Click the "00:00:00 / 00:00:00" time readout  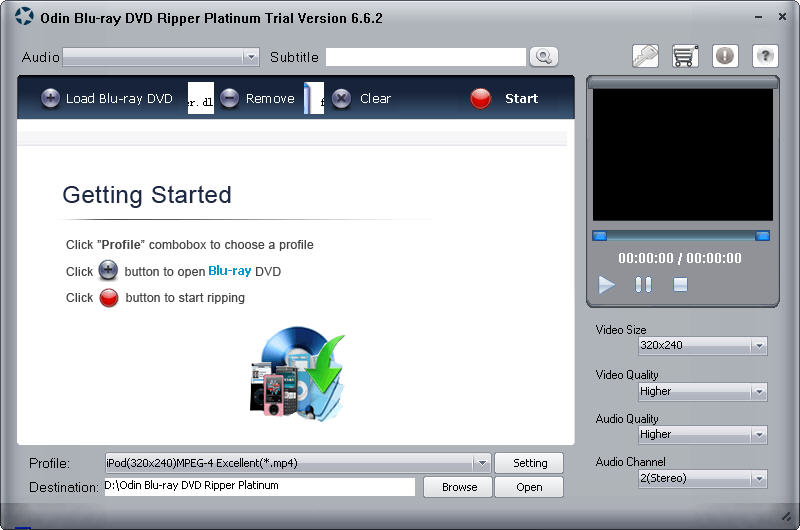(680, 258)
